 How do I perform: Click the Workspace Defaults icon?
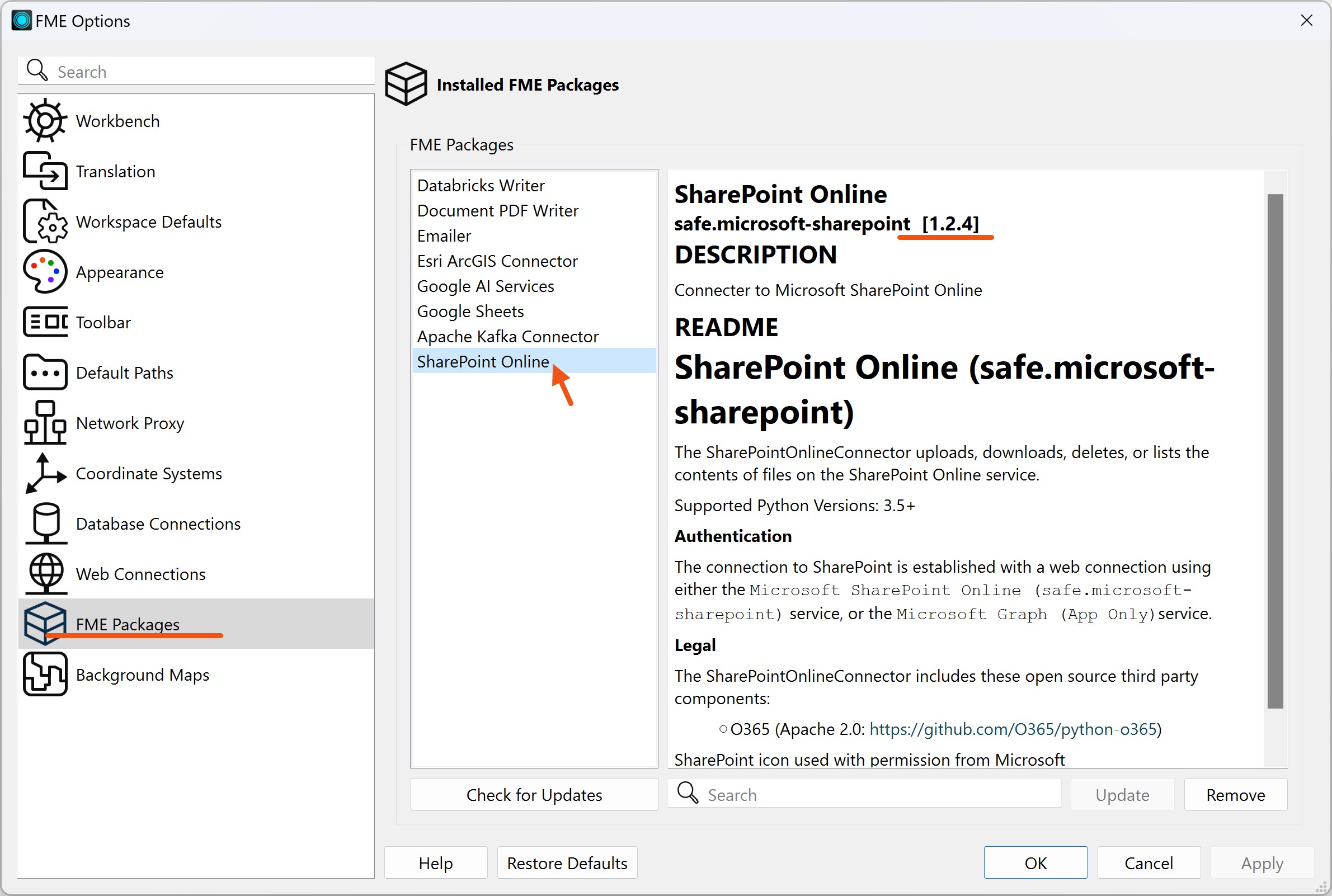[x=45, y=221]
